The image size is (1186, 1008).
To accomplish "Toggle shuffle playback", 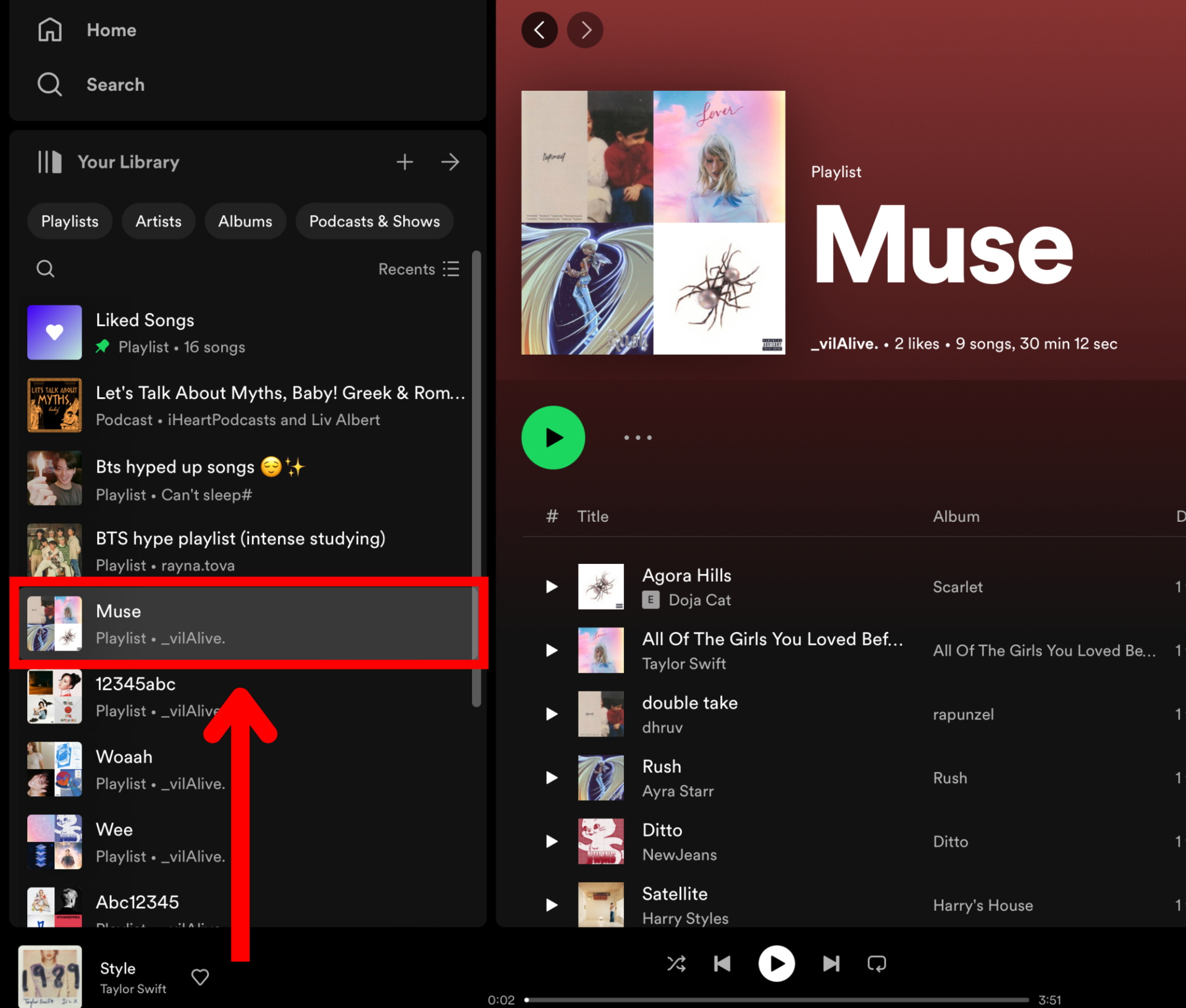I will (676, 964).
